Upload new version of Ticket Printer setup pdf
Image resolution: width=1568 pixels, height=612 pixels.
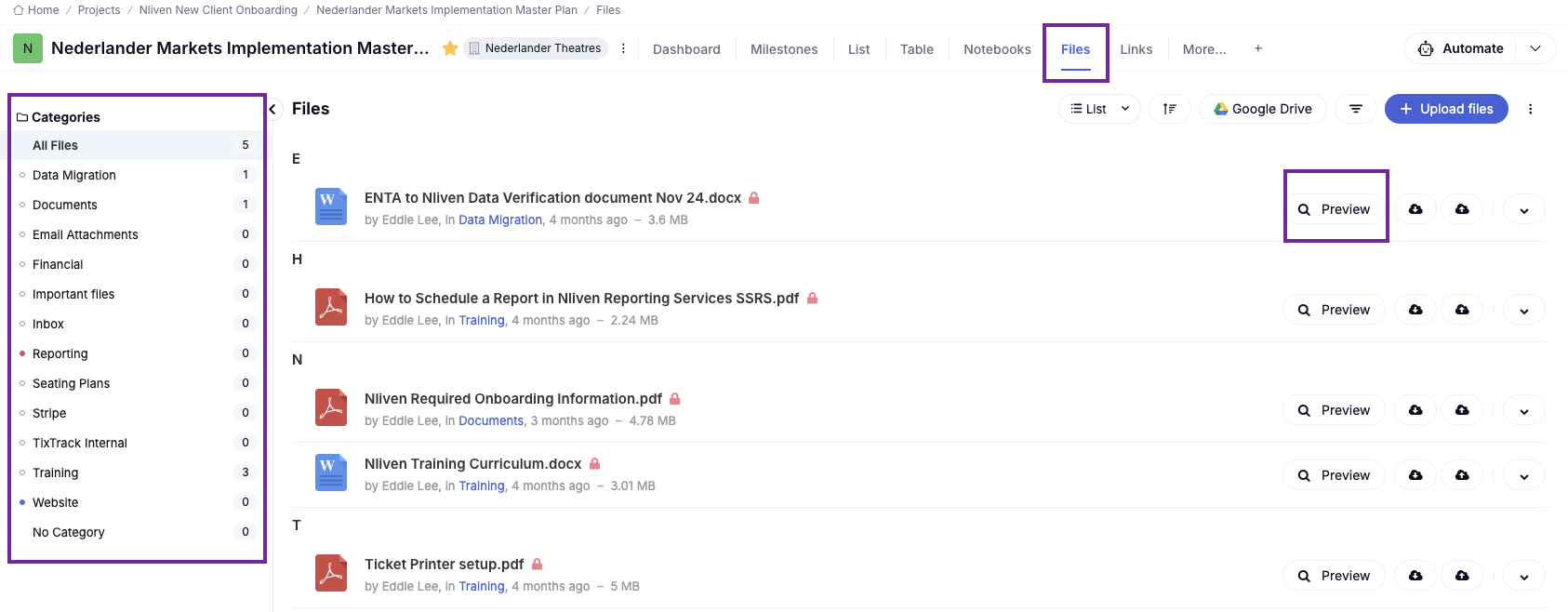(1462, 576)
